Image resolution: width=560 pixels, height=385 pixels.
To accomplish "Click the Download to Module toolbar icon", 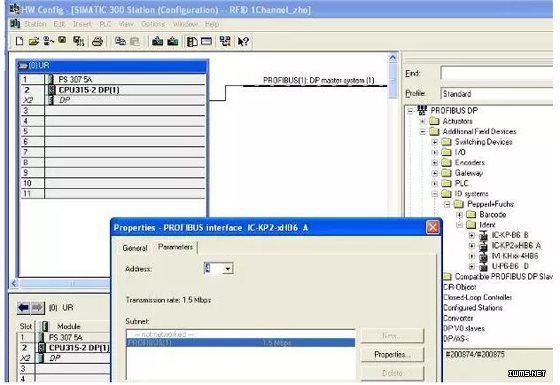I will point(158,41).
